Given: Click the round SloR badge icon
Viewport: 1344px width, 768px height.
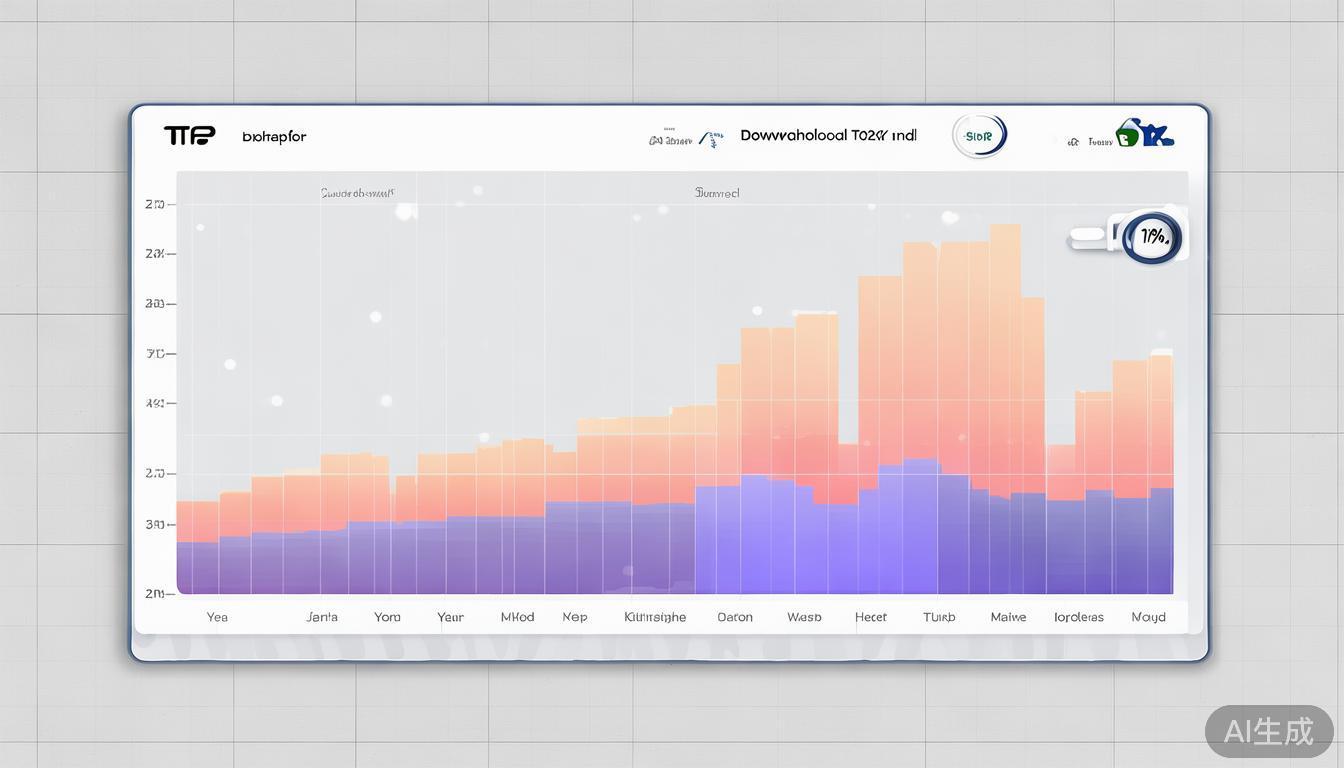Looking at the screenshot, I should [x=979, y=136].
